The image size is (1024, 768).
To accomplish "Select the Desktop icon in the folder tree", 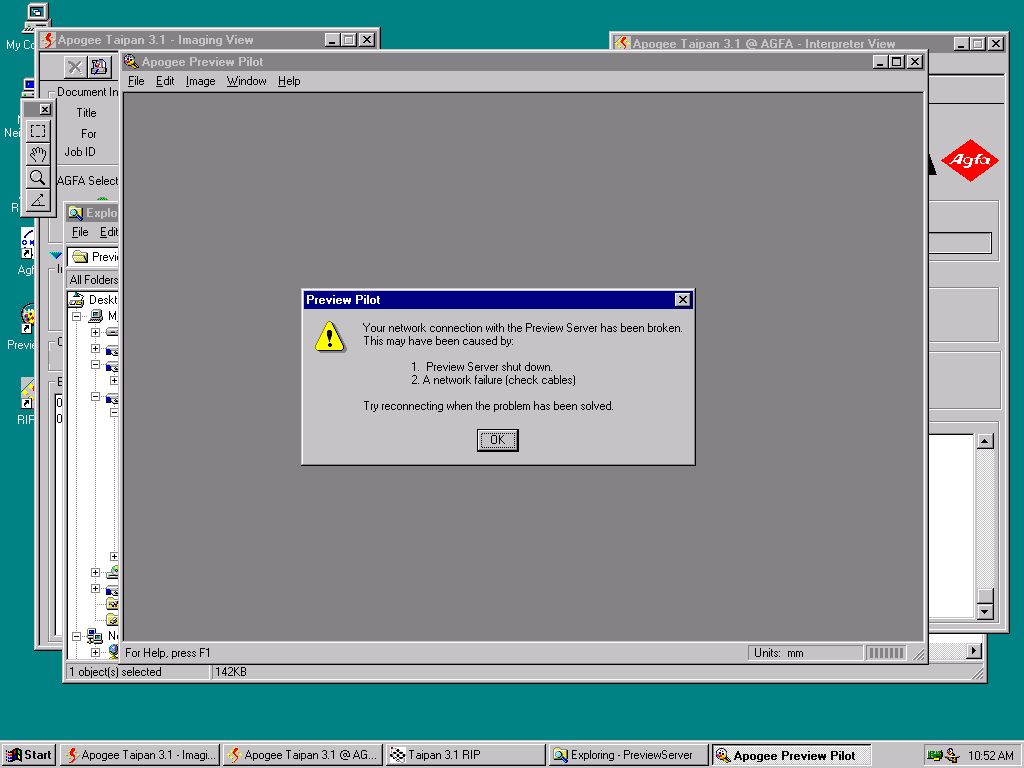I will coord(76,300).
